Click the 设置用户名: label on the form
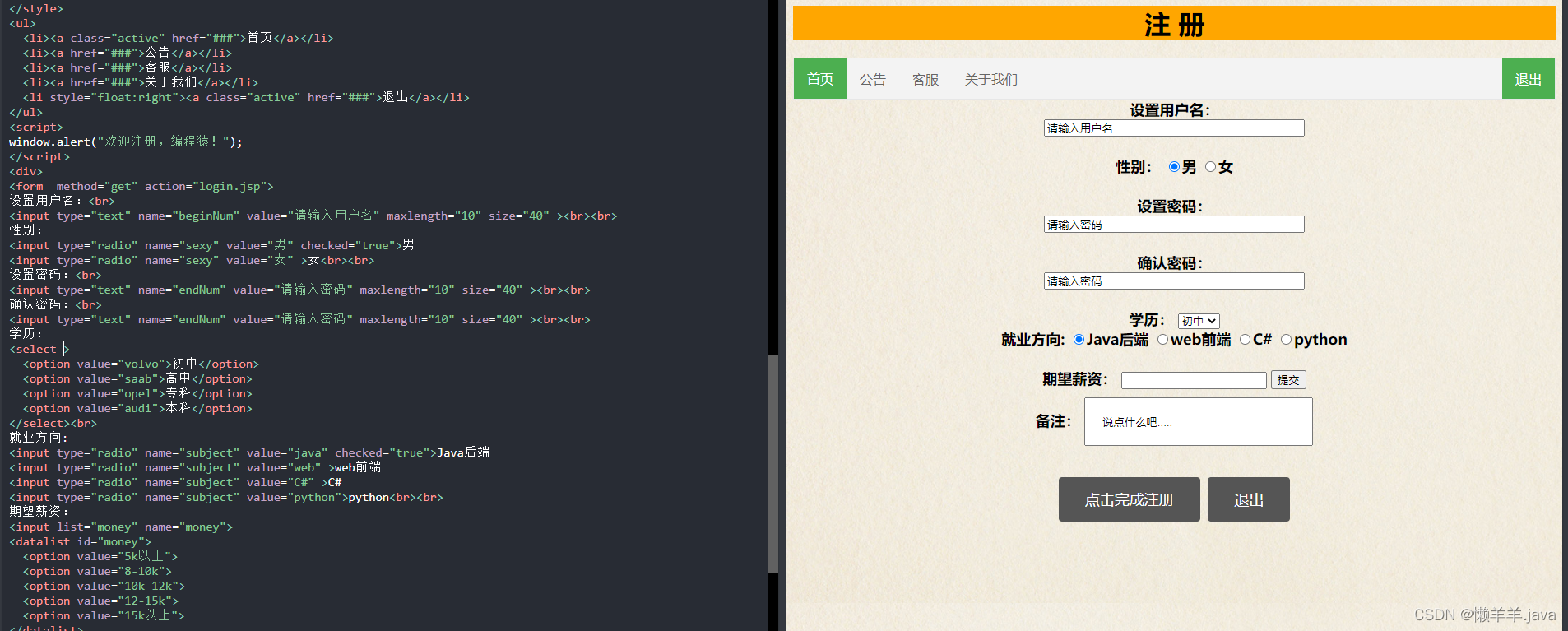Image resolution: width=1568 pixels, height=631 pixels. click(1170, 110)
